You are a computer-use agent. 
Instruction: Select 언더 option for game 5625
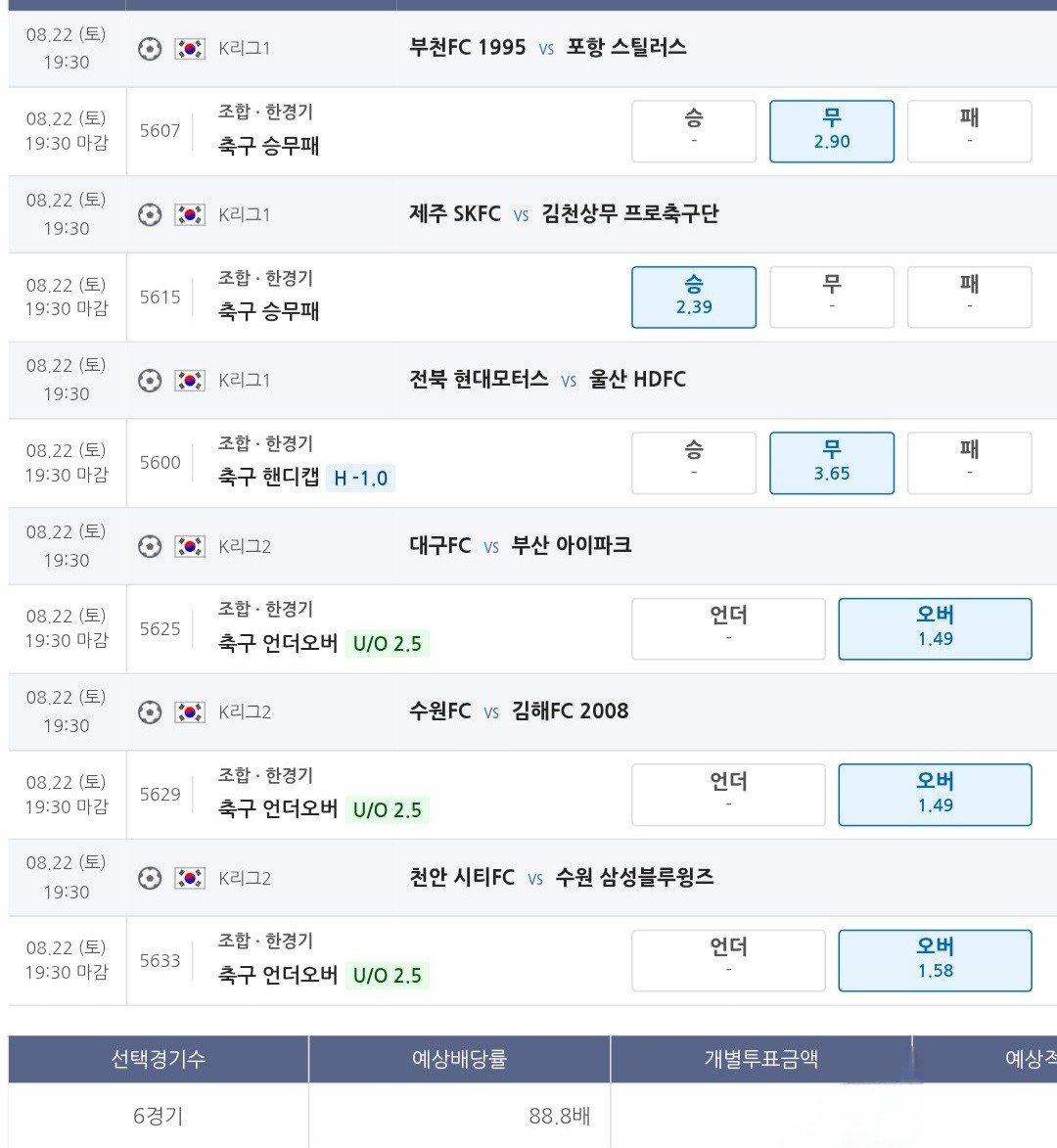coord(728,629)
